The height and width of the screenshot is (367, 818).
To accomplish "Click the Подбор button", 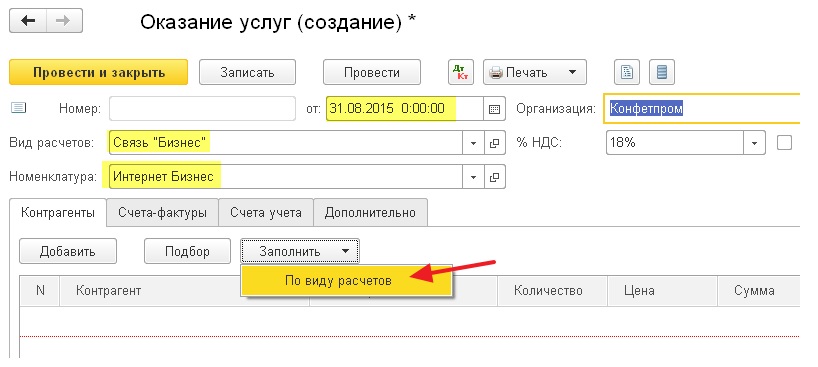I will tap(187, 251).
